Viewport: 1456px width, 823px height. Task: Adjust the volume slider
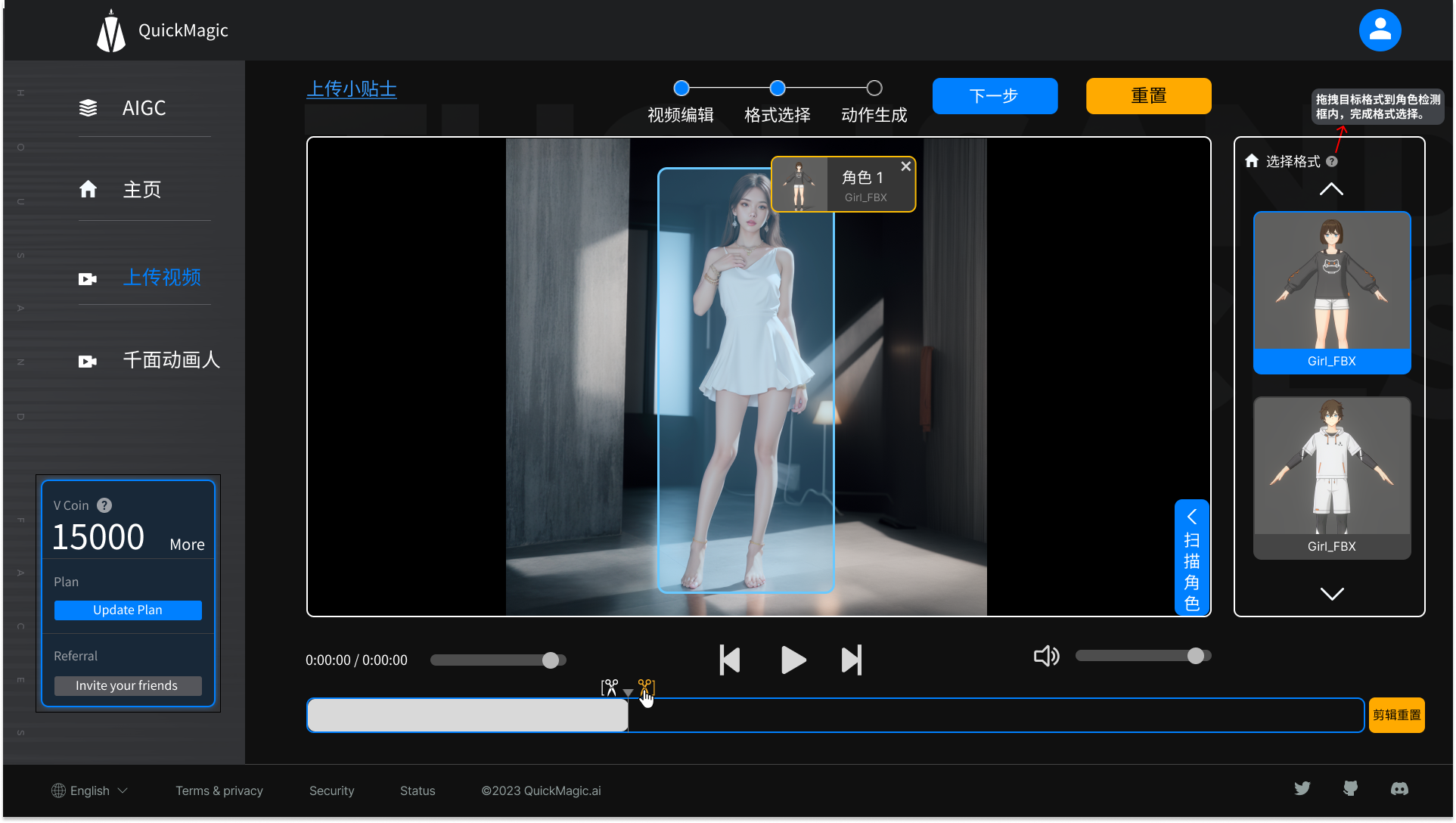(1144, 656)
